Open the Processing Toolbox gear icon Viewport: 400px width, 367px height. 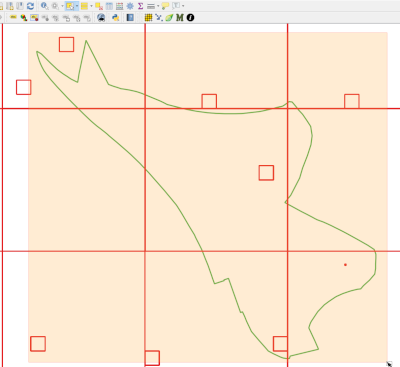130,6
